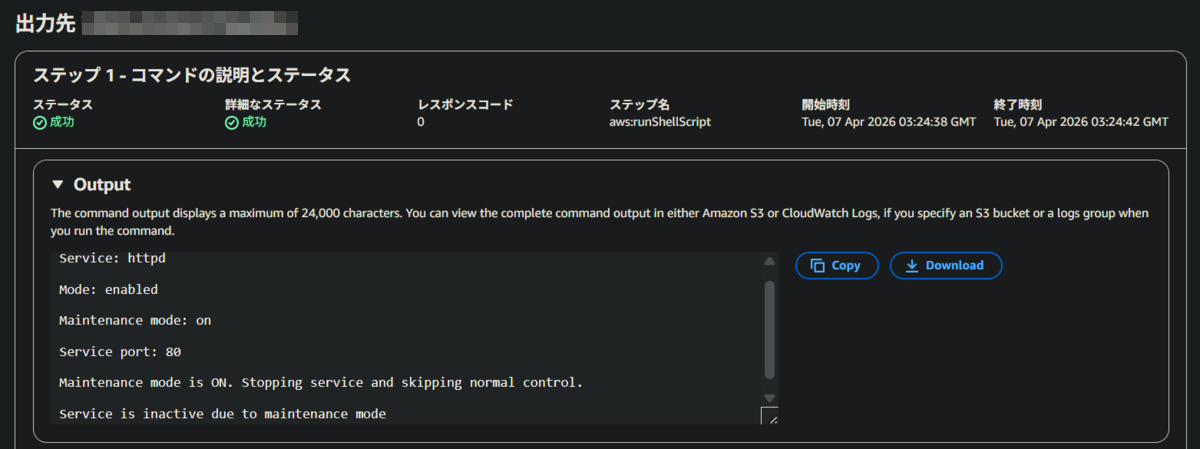Click the Download button
1200x449 pixels.
point(946,265)
